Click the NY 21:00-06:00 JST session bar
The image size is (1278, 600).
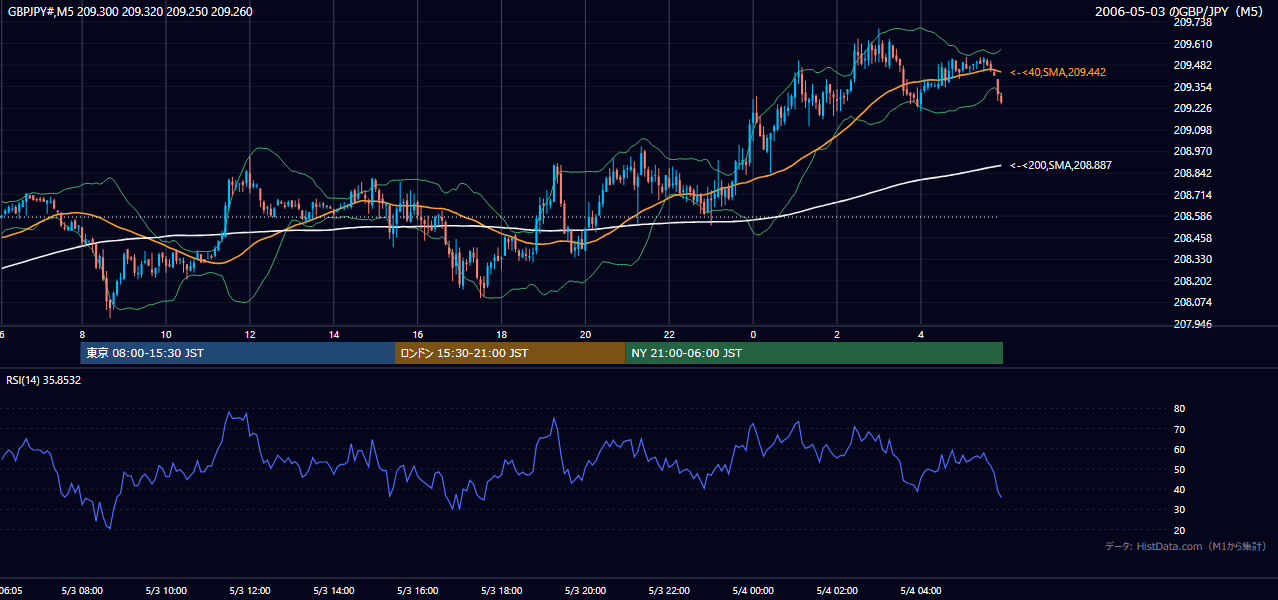(x=814, y=353)
